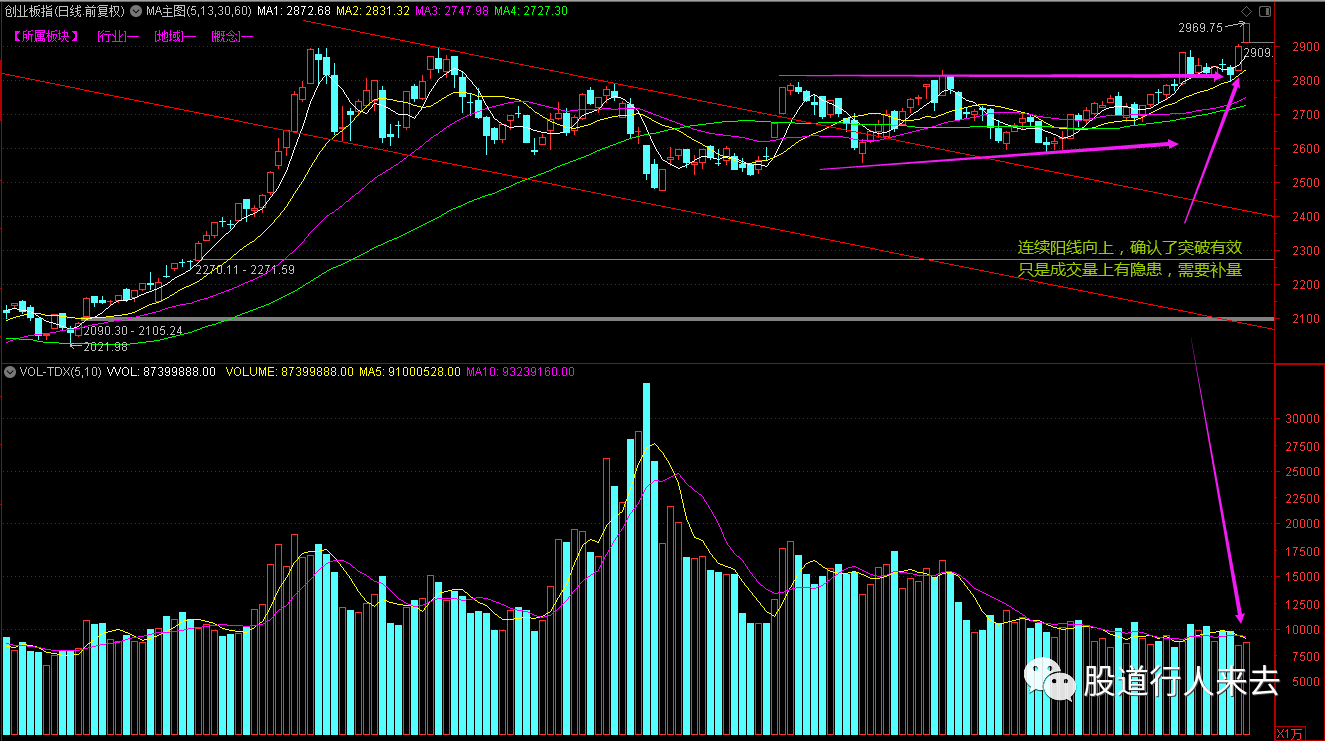This screenshot has width=1325, height=741.
Task: Click the 2090.30 - 2105.24 gap label
Action: (133, 331)
